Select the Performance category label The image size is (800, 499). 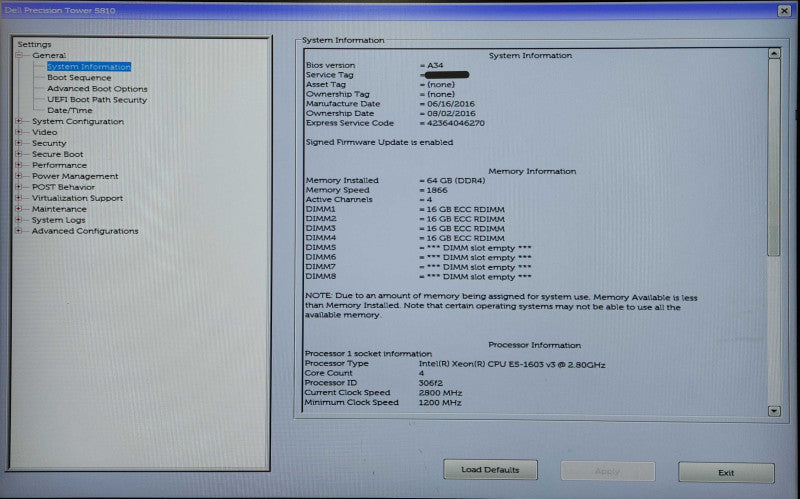pyautogui.click(x=59, y=165)
